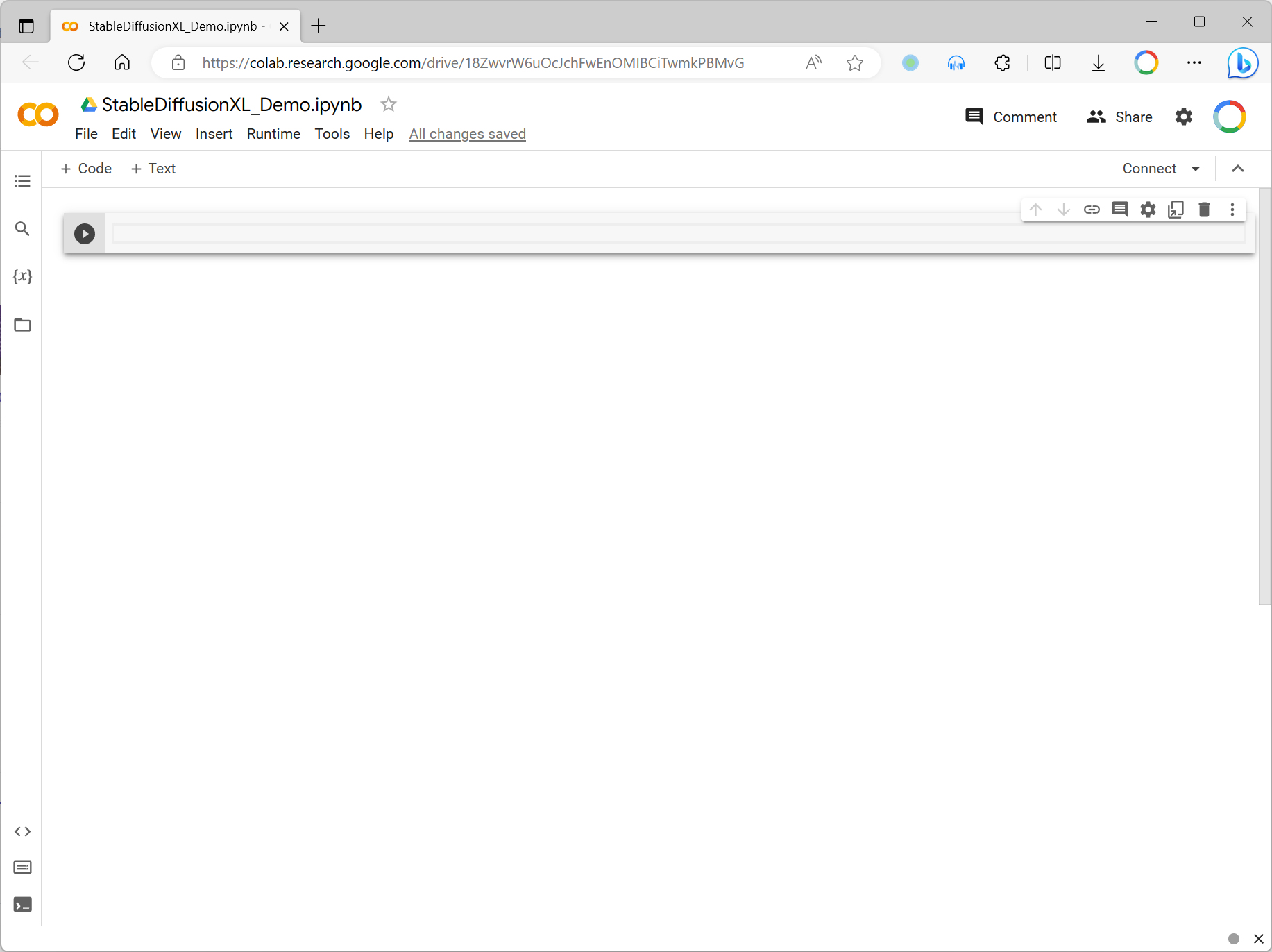Open more cell actions menu
The image size is (1272, 952).
1232,210
